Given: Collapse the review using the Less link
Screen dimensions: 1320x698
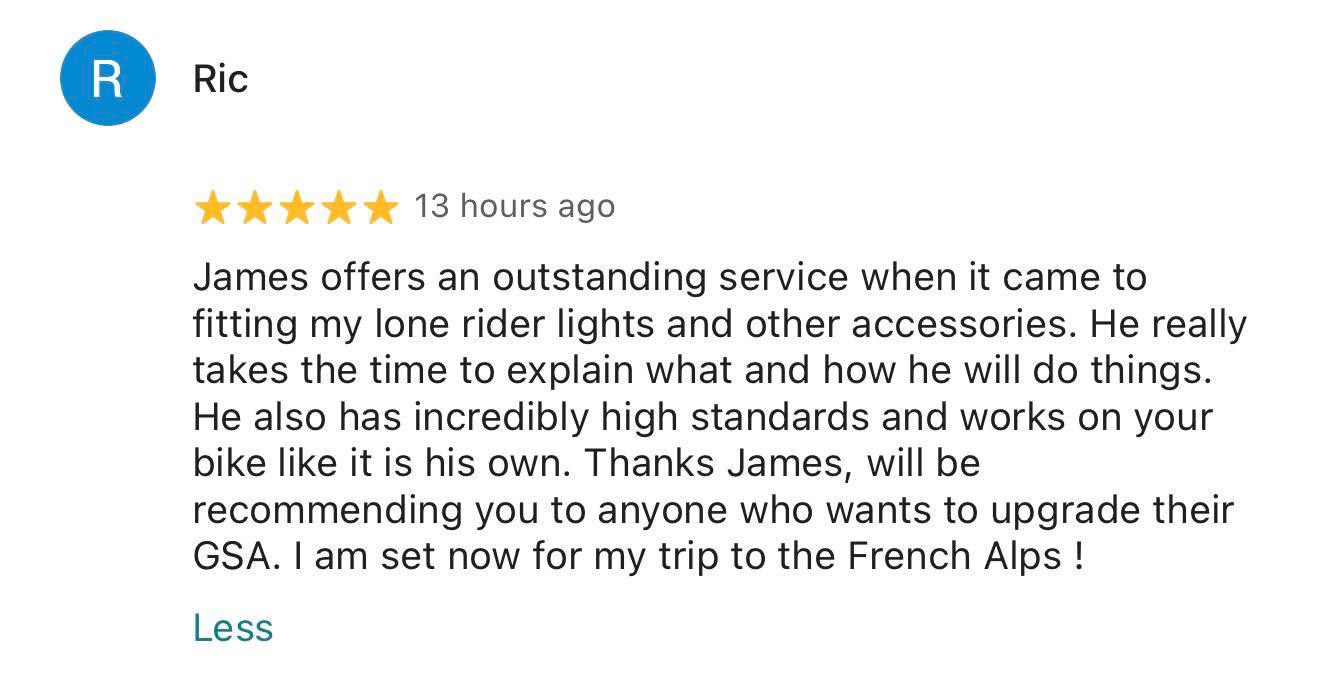Looking at the screenshot, I should click(233, 627).
